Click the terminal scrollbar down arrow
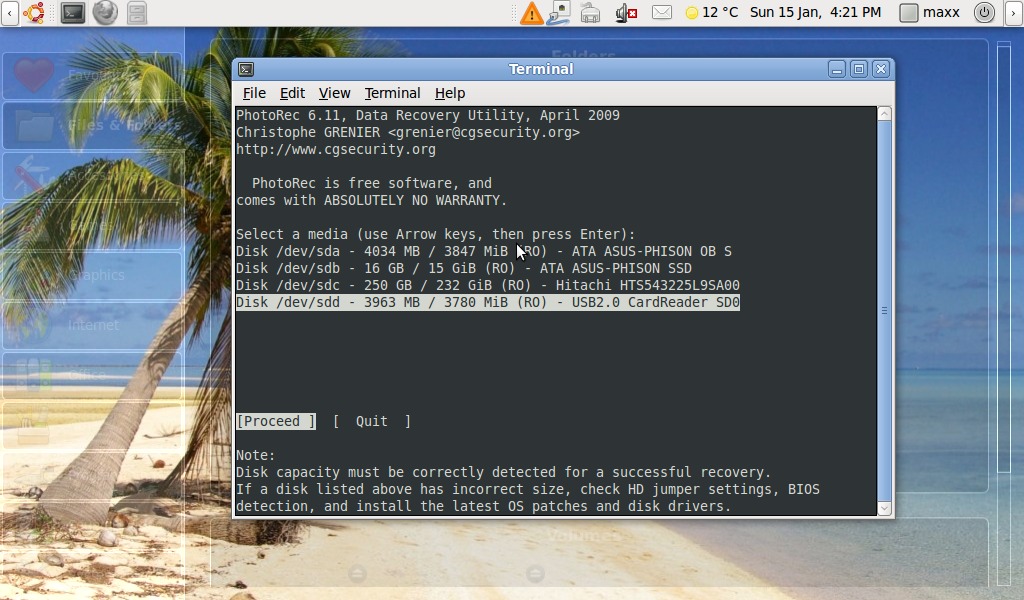This screenshot has height=600, width=1024. pyautogui.click(x=884, y=509)
